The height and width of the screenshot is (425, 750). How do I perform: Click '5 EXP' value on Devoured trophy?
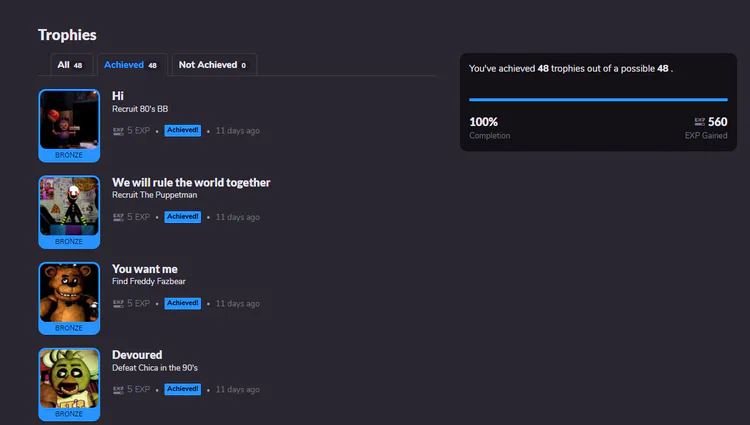pos(139,390)
